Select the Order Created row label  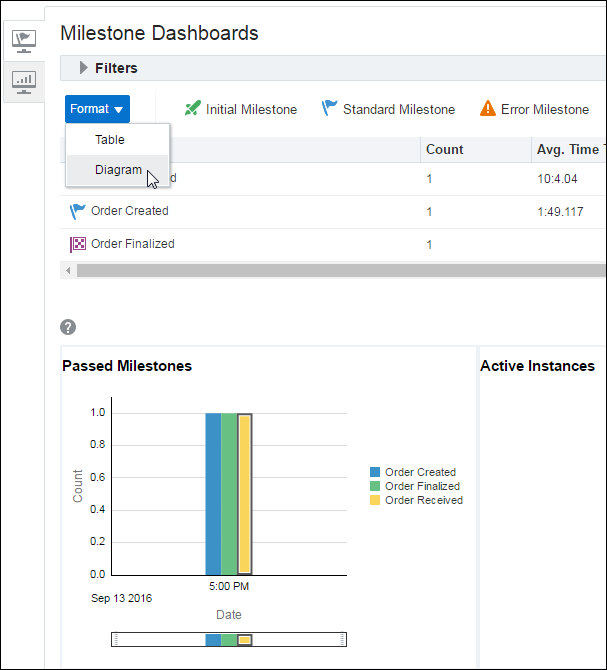[x=129, y=211]
